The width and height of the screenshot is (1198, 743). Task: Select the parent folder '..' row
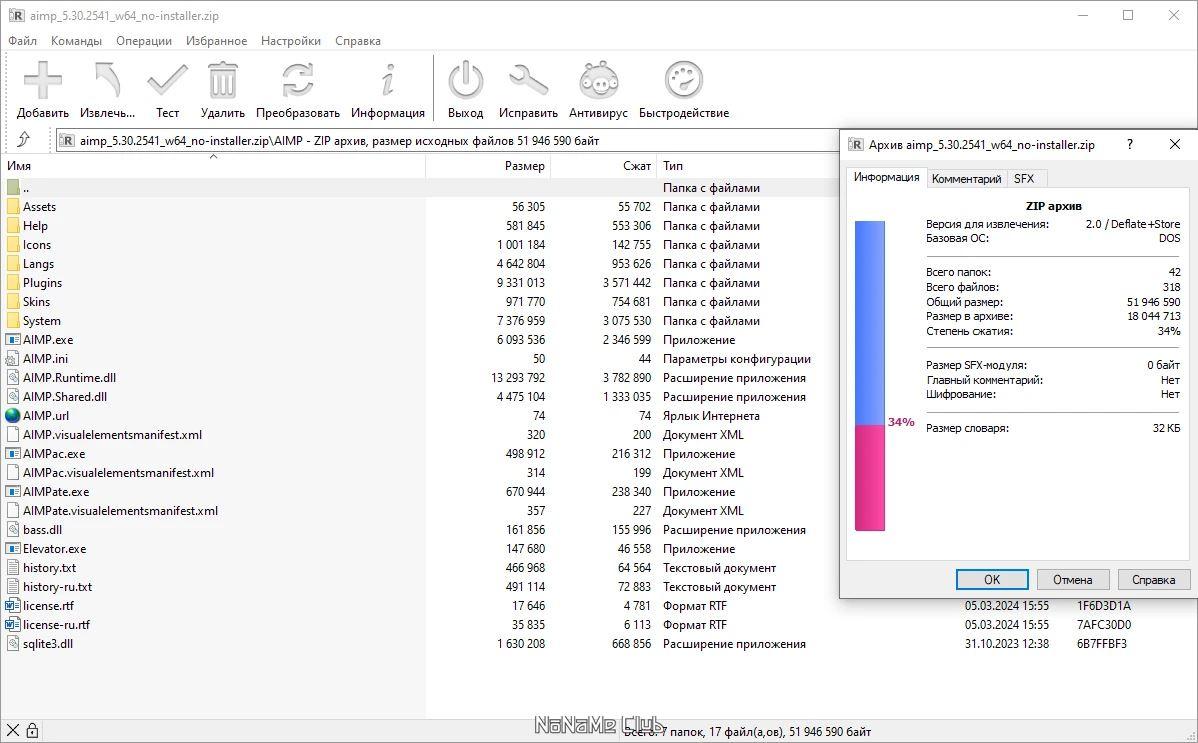pos(420,187)
